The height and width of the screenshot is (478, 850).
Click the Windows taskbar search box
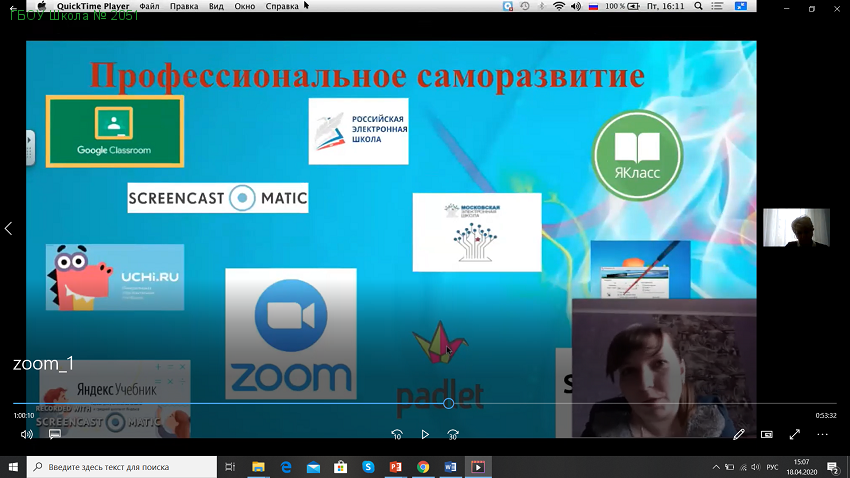(x=121, y=467)
